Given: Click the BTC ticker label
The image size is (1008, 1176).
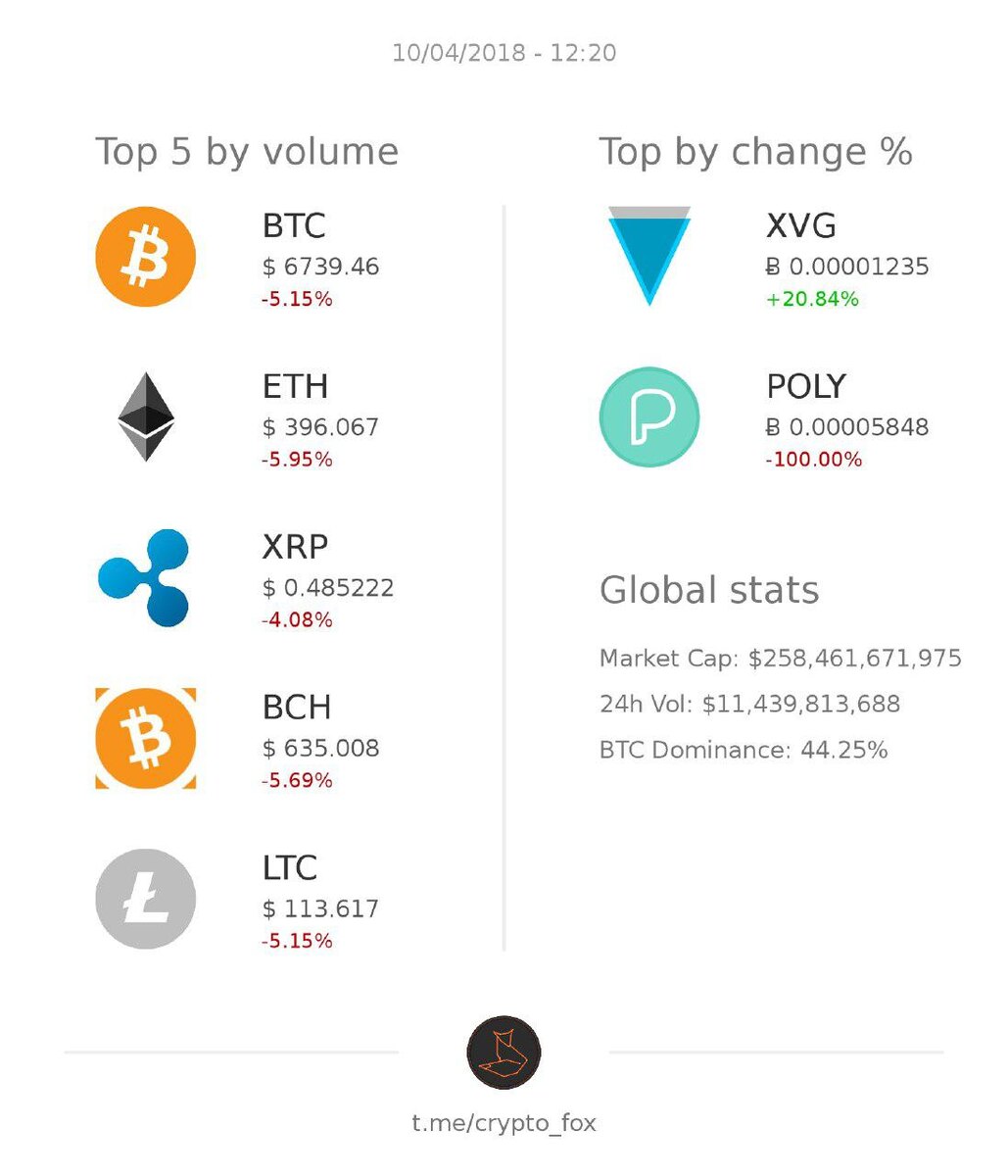Looking at the screenshot, I should point(293,226).
